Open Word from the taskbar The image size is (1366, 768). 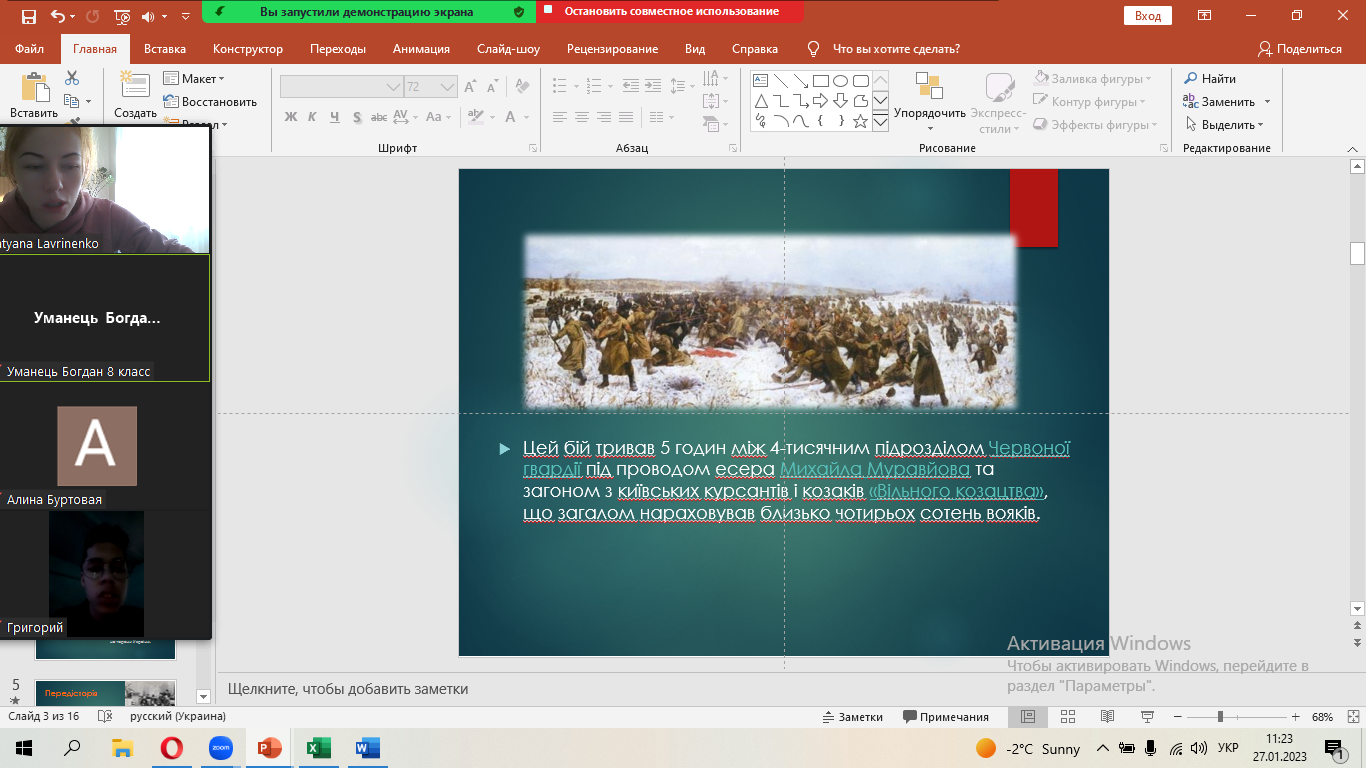tap(367, 748)
